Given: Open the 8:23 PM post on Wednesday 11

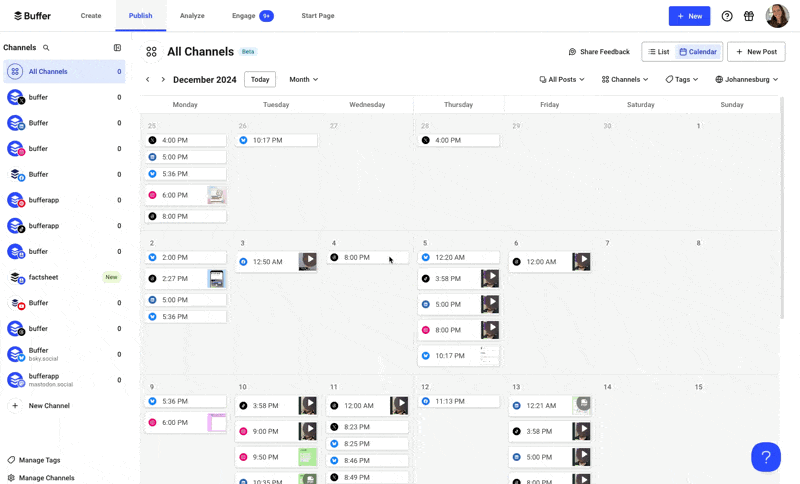Looking at the screenshot, I should [x=368, y=427].
